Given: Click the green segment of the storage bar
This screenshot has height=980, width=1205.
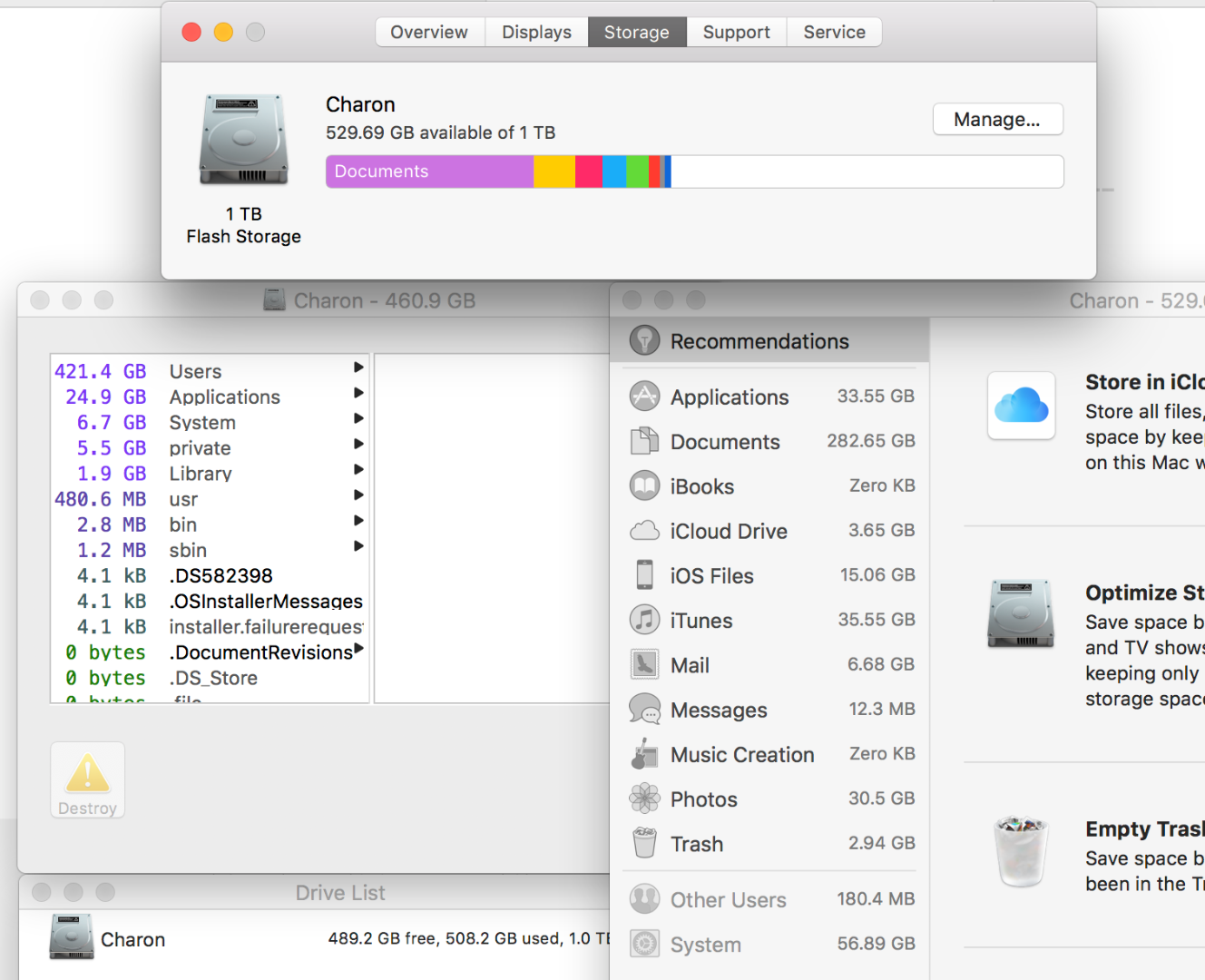Looking at the screenshot, I should (x=638, y=171).
